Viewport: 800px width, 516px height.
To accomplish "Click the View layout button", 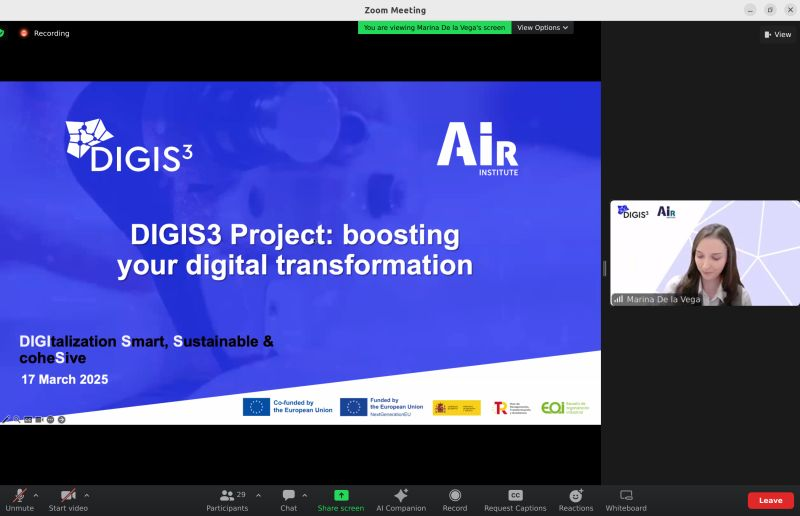I will pyautogui.click(x=778, y=34).
